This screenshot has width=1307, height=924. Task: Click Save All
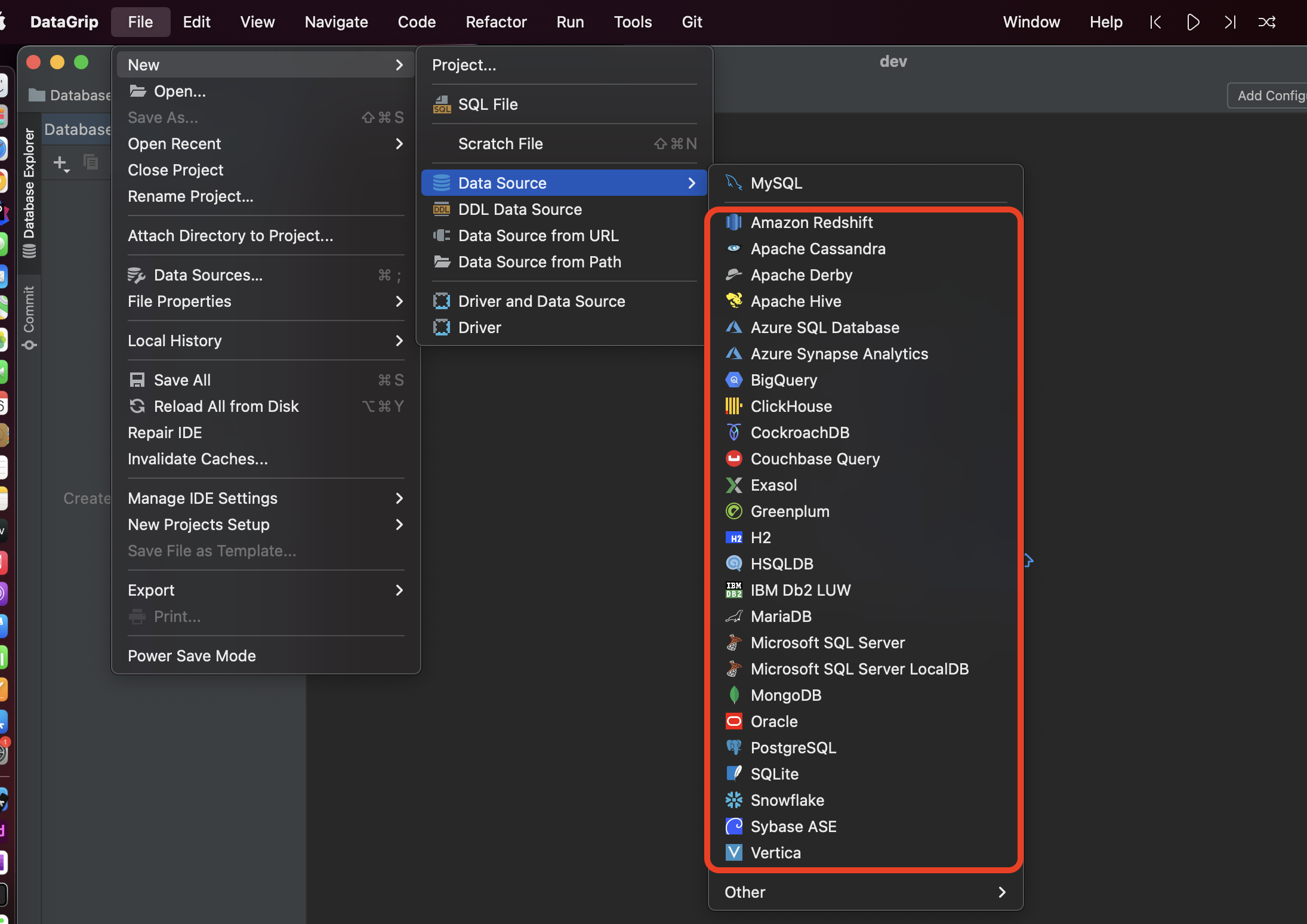click(266, 380)
